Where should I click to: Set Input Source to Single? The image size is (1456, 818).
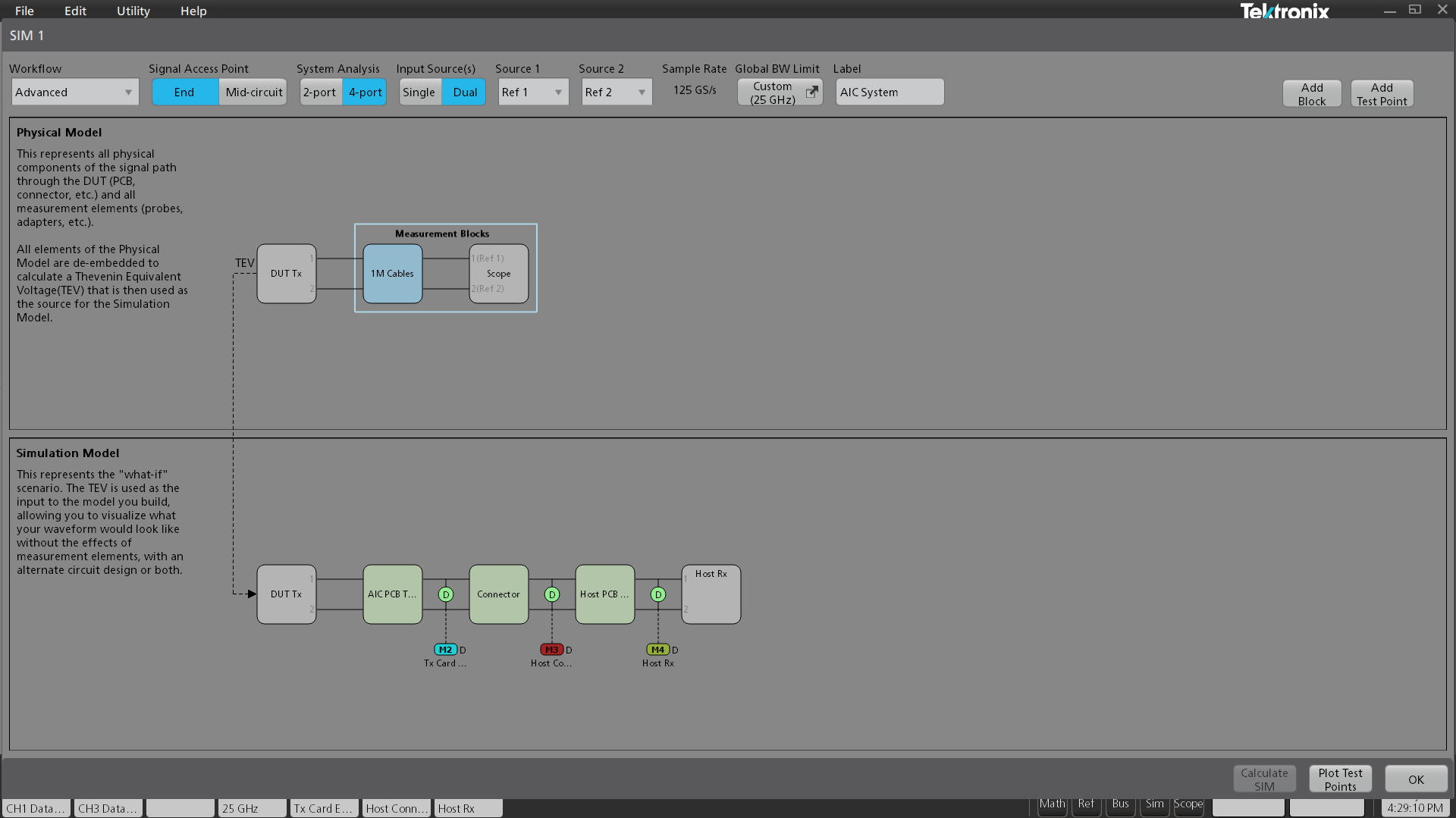[419, 92]
